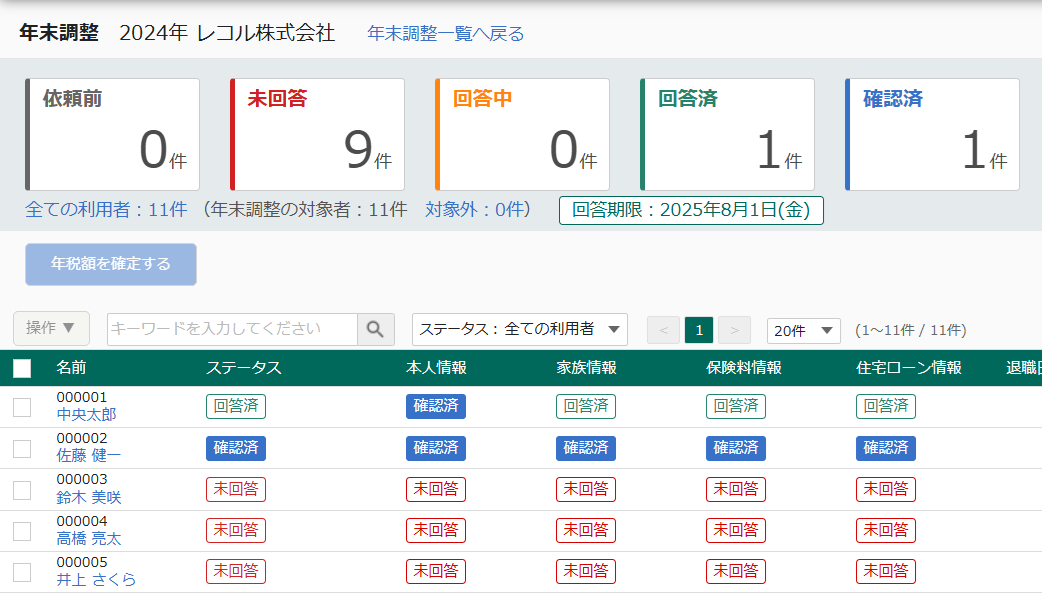Click the previous page arrow

click(662, 328)
